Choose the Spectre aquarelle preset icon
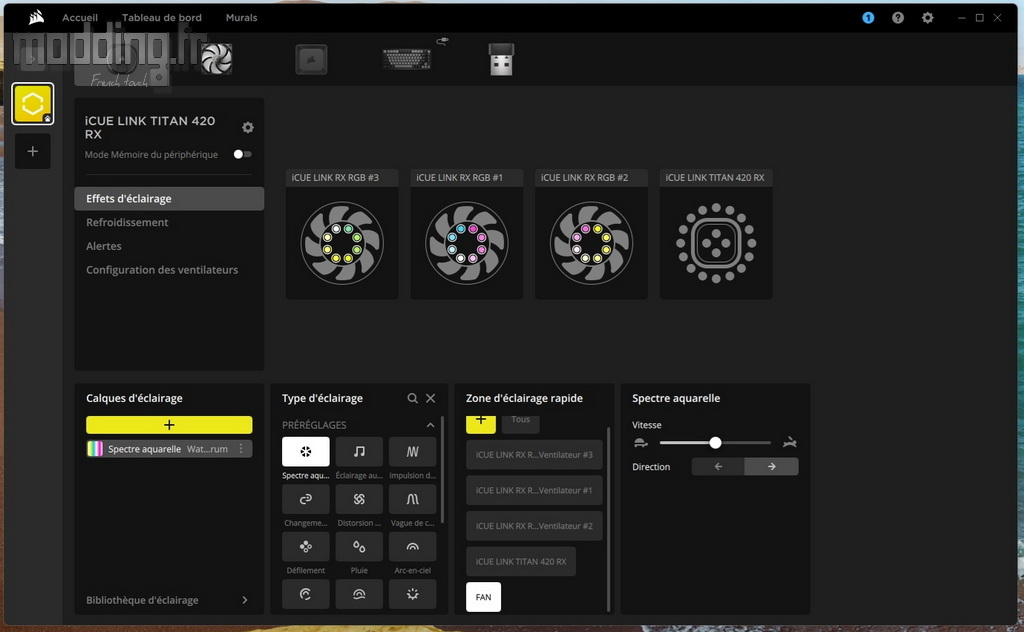 (306, 451)
